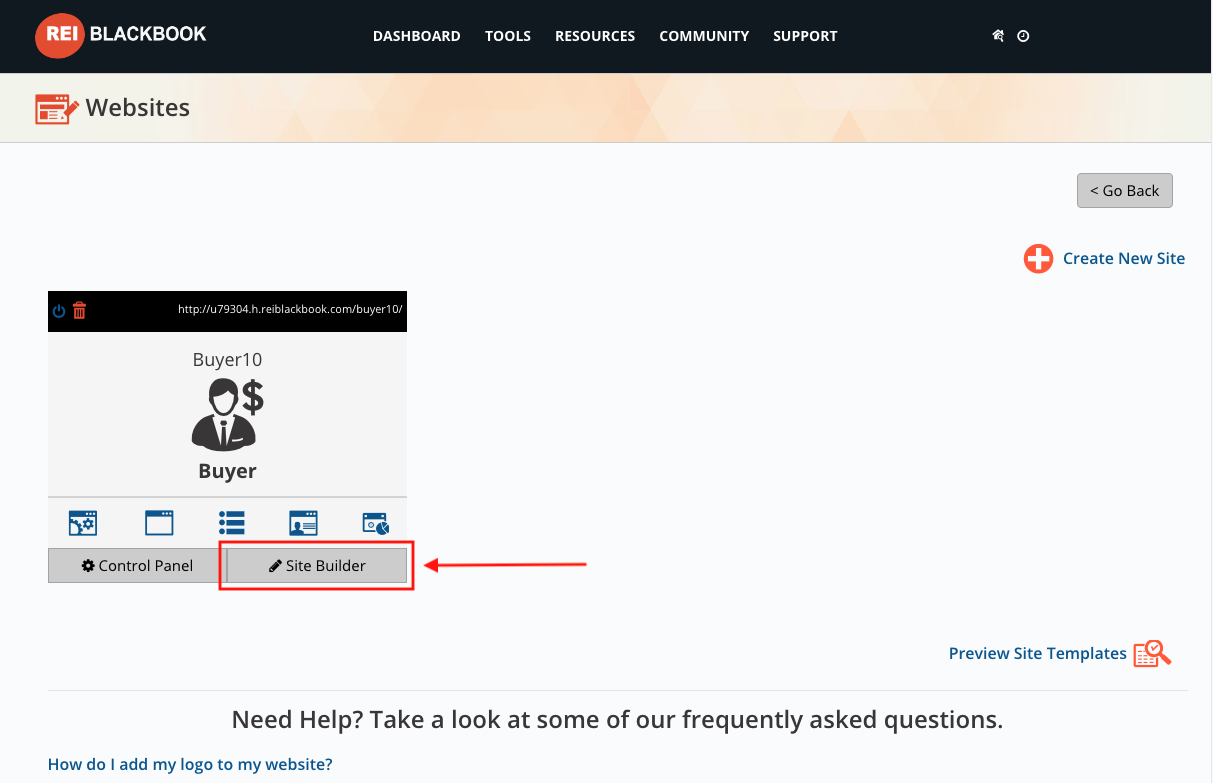Click the window with pie chart icon
Screen dimensions: 1213x783
point(376,523)
